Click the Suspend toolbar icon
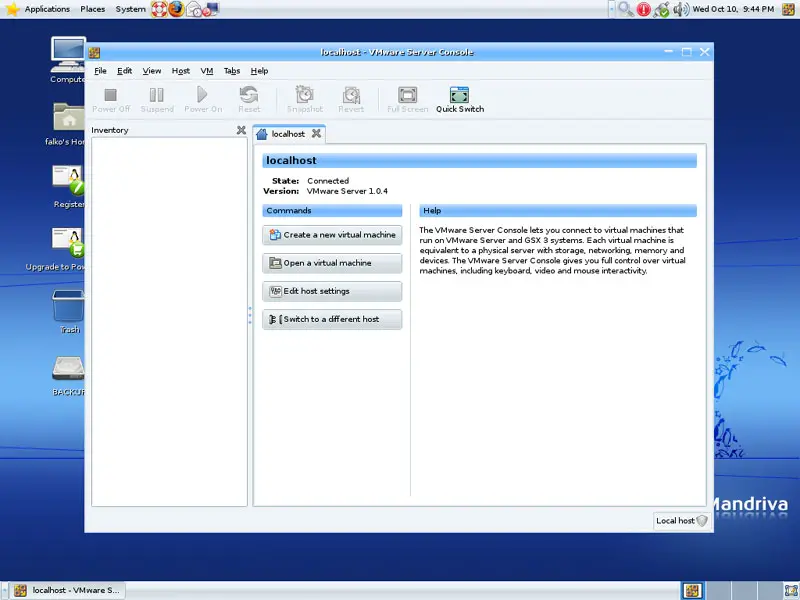The height and width of the screenshot is (600, 800). (x=156, y=98)
